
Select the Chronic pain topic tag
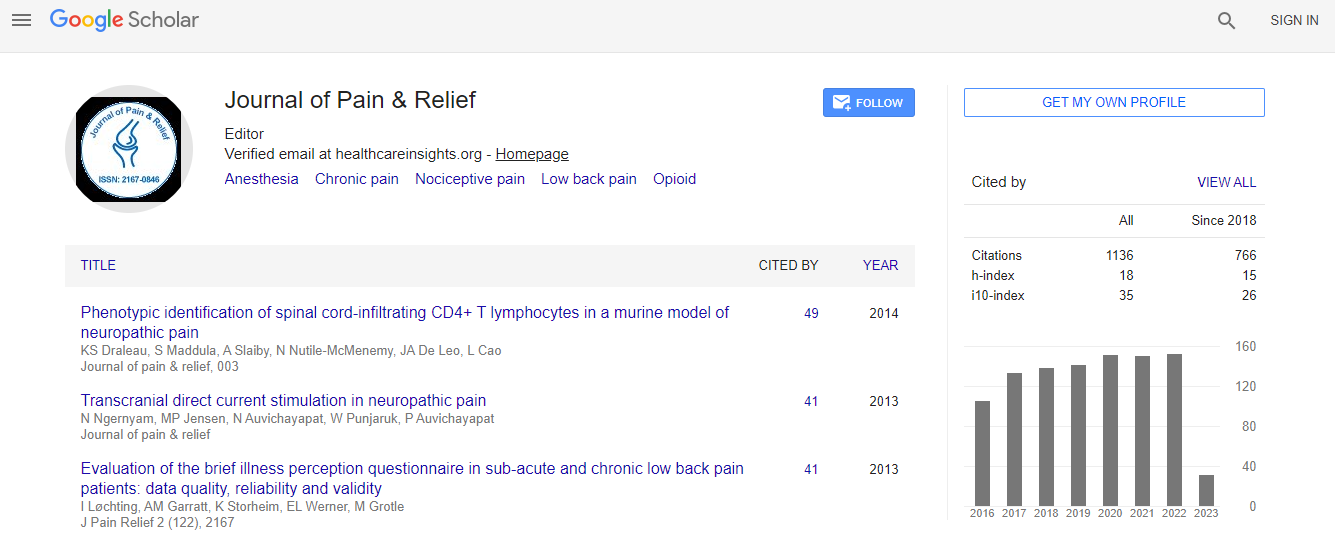pos(356,179)
